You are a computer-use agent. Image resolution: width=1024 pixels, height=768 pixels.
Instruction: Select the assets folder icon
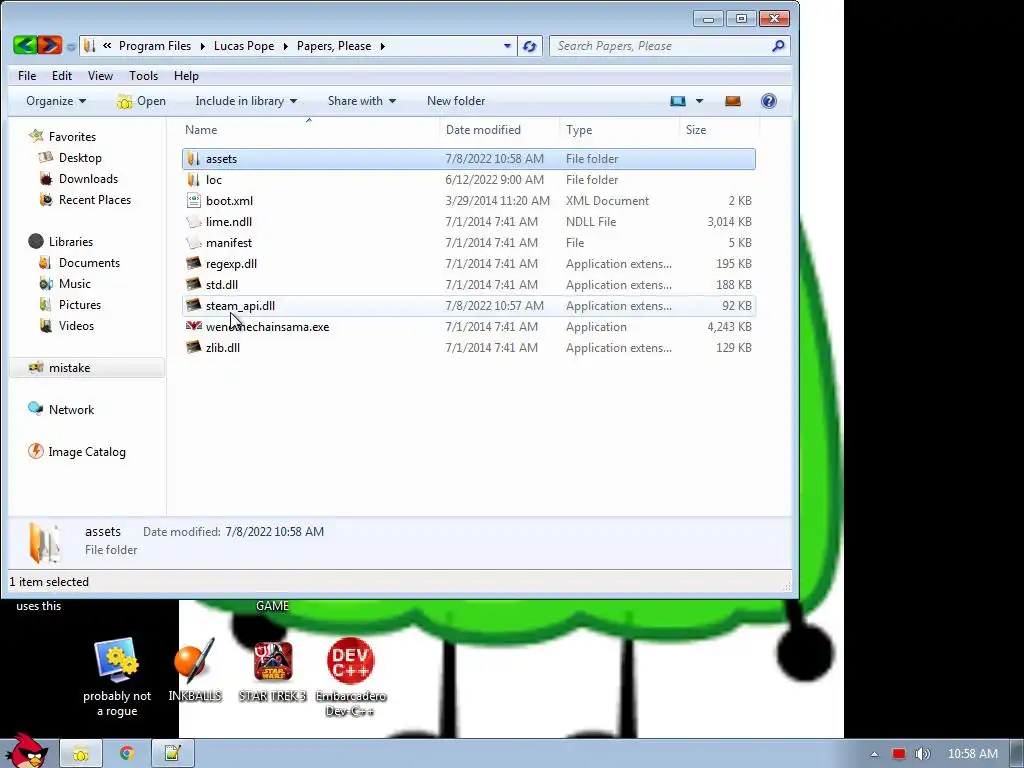pyautogui.click(x=193, y=158)
